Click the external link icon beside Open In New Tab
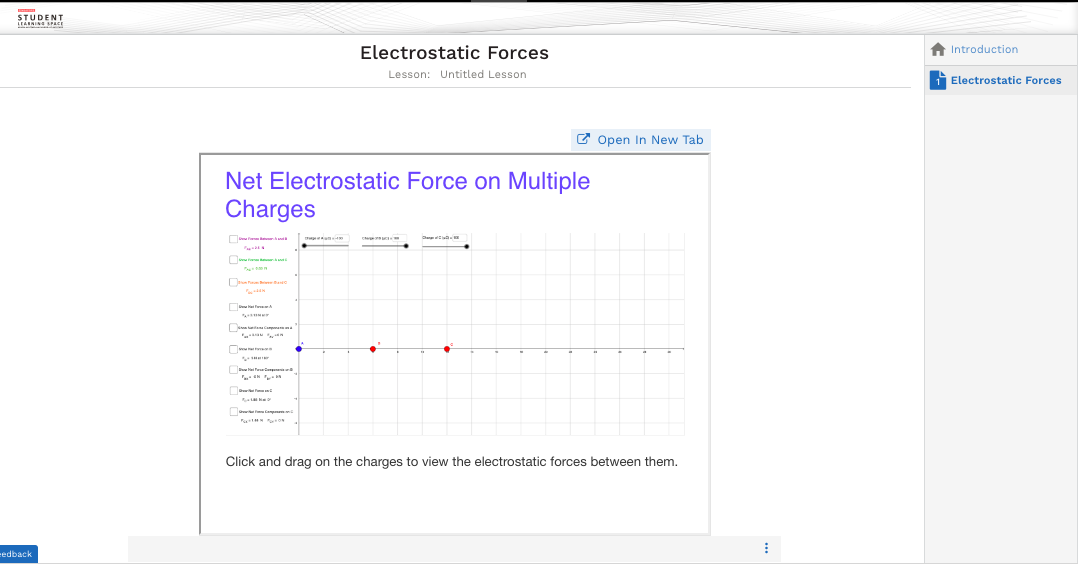The height and width of the screenshot is (564, 1078). tap(584, 140)
